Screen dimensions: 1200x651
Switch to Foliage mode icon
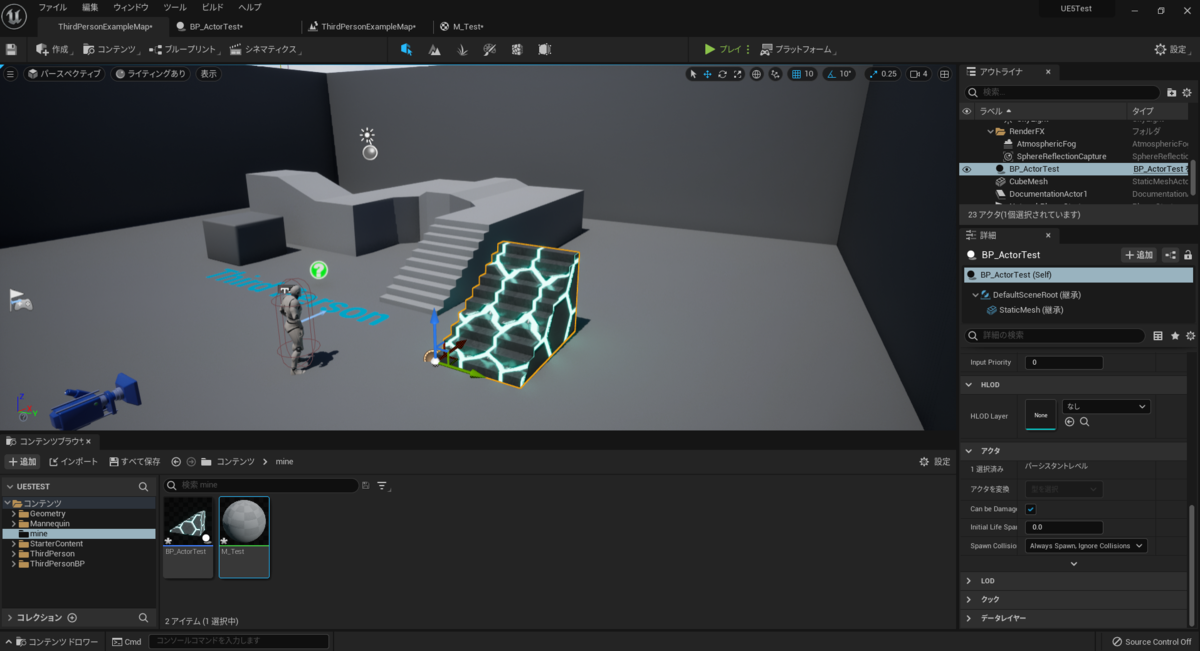pos(462,49)
